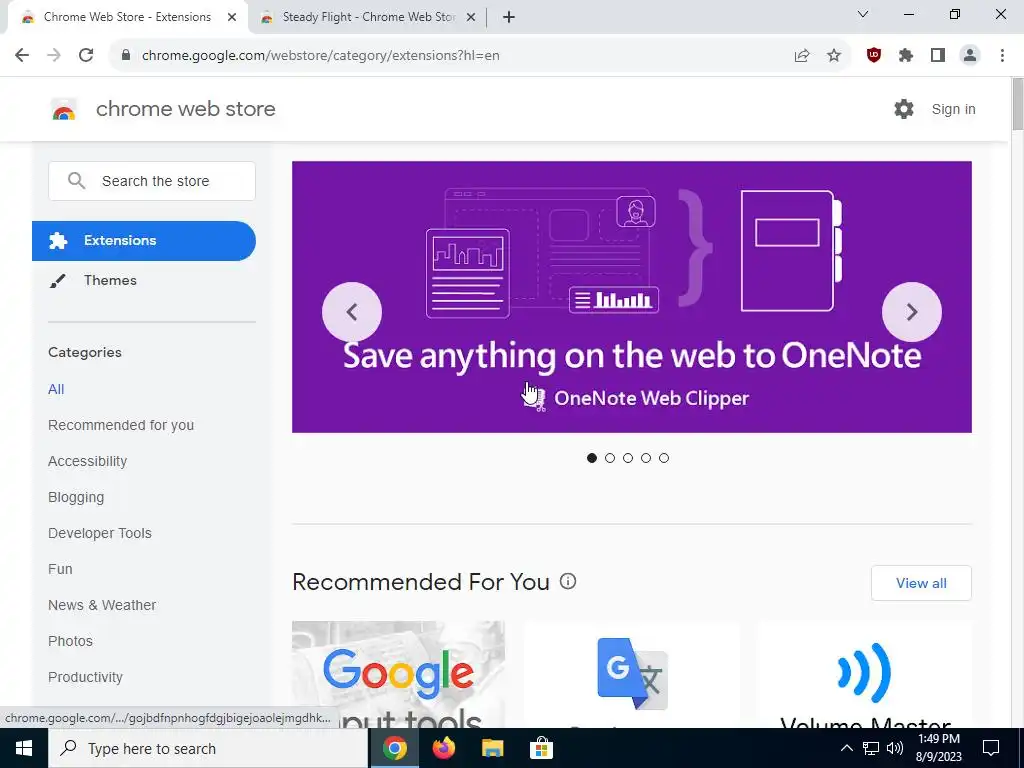View site info via lock icon

[126, 56]
